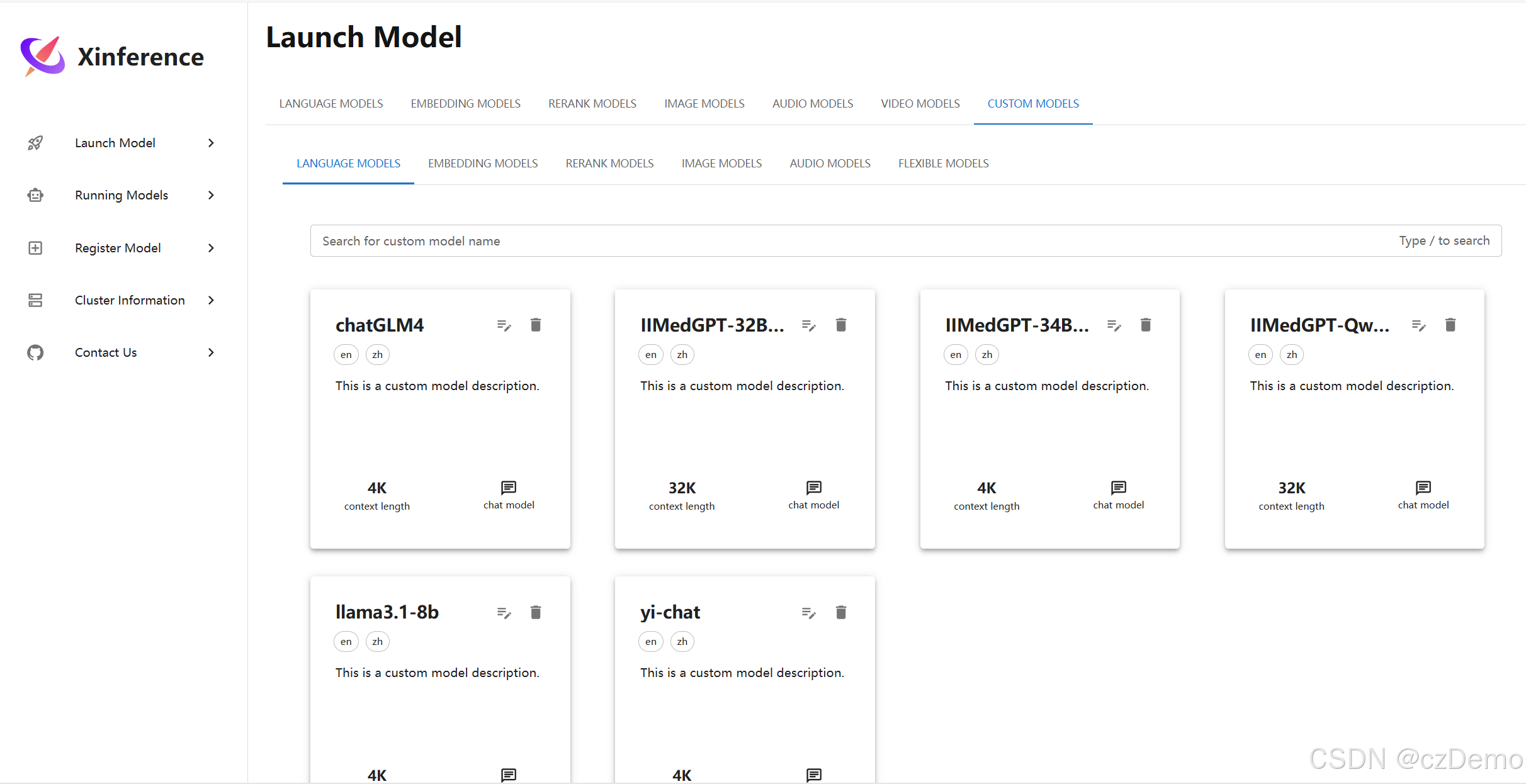The image size is (1526, 784).
Task: Switch to top LANGUAGE MODELS tab
Action: [x=331, y=104]
